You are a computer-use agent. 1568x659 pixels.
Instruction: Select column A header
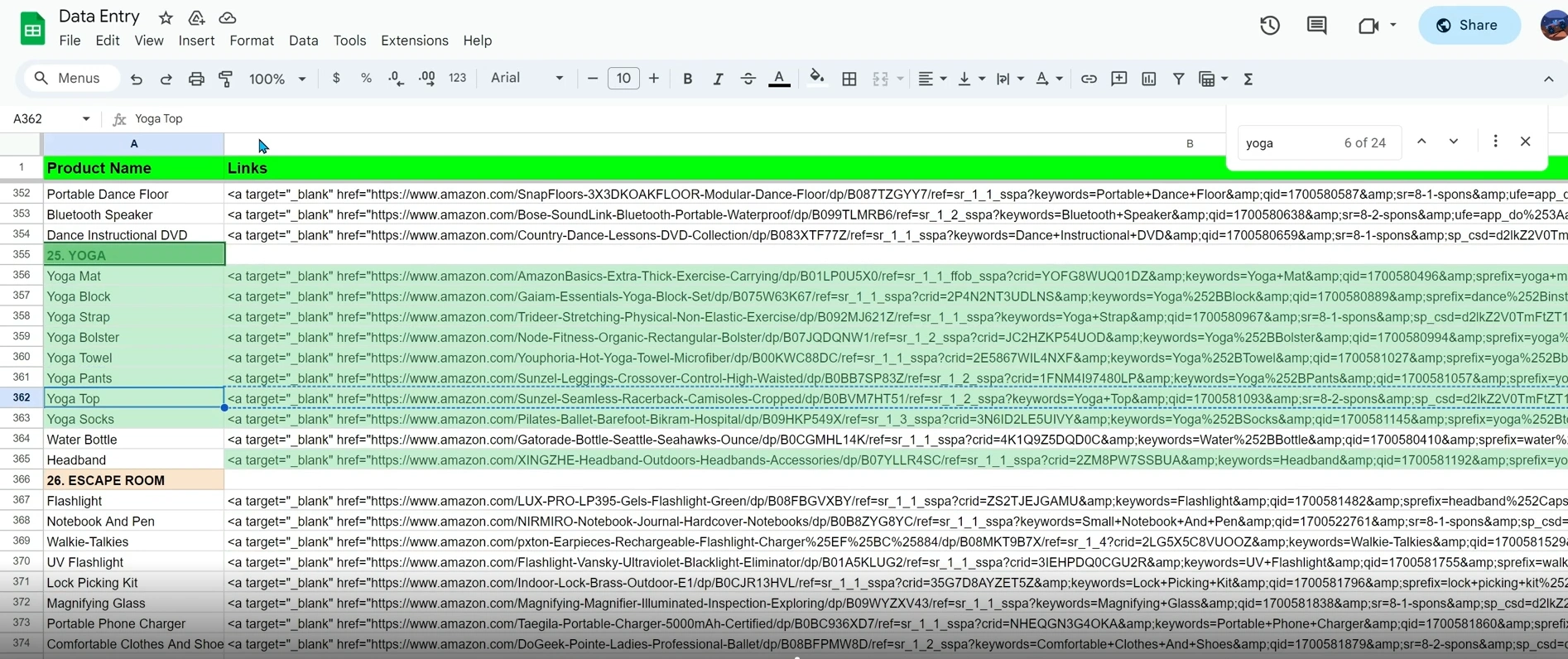click(134, 144)
